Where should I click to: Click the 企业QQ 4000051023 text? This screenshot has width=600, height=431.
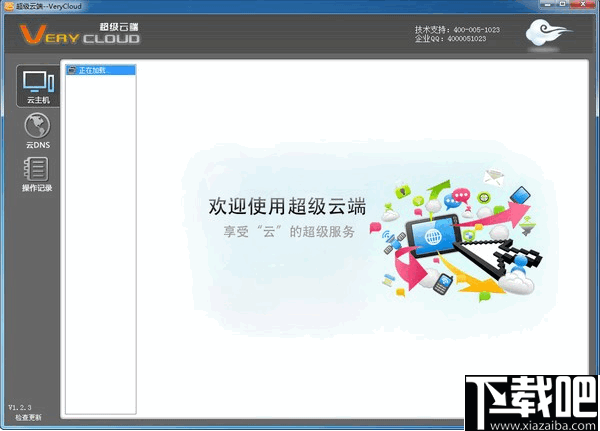point(450,39)
